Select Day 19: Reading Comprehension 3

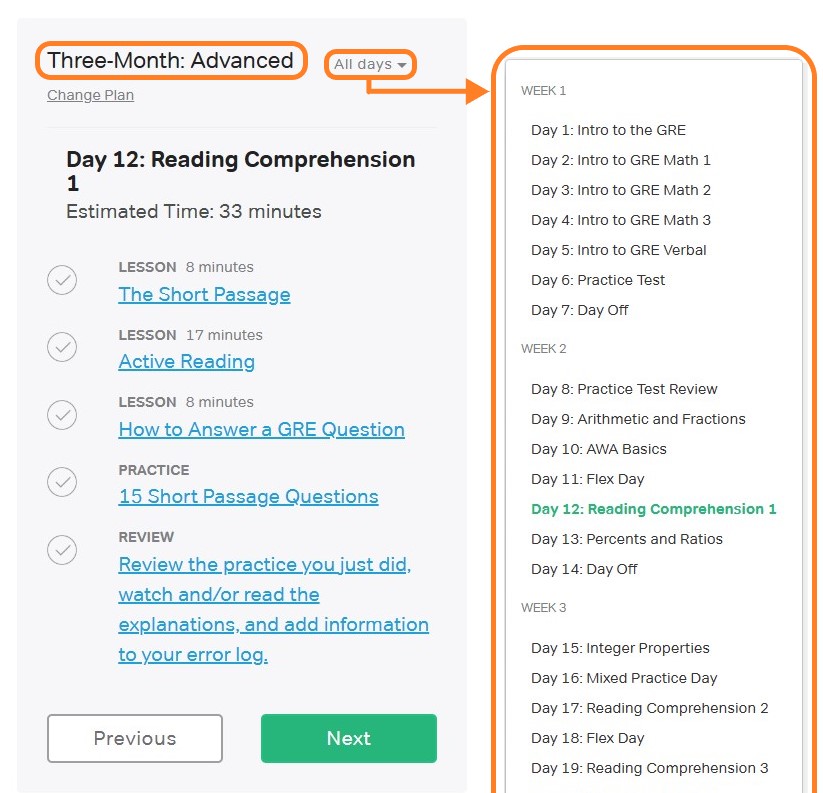point(650,768)
